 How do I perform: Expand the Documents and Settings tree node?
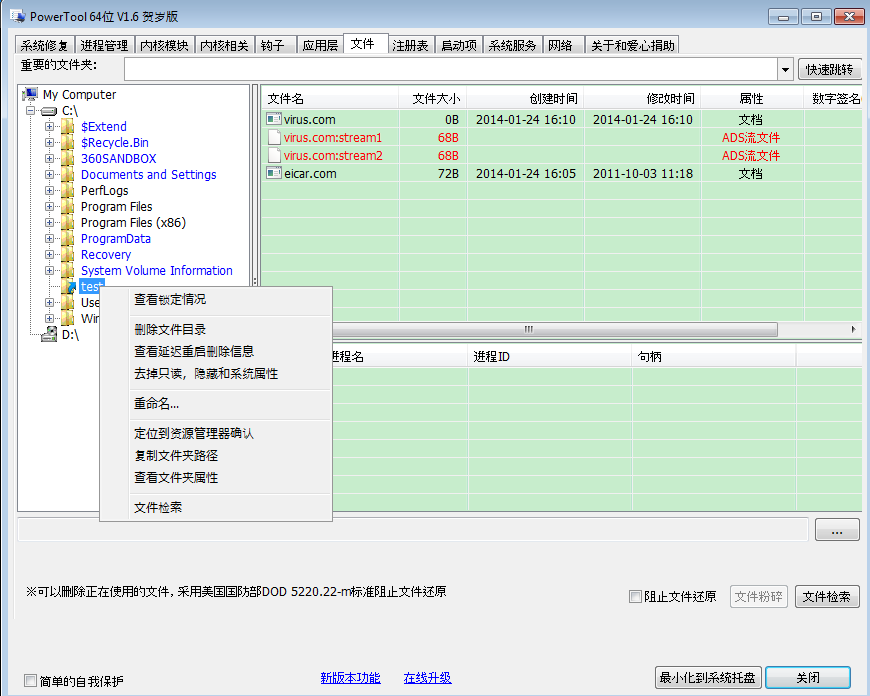(49, 175)
